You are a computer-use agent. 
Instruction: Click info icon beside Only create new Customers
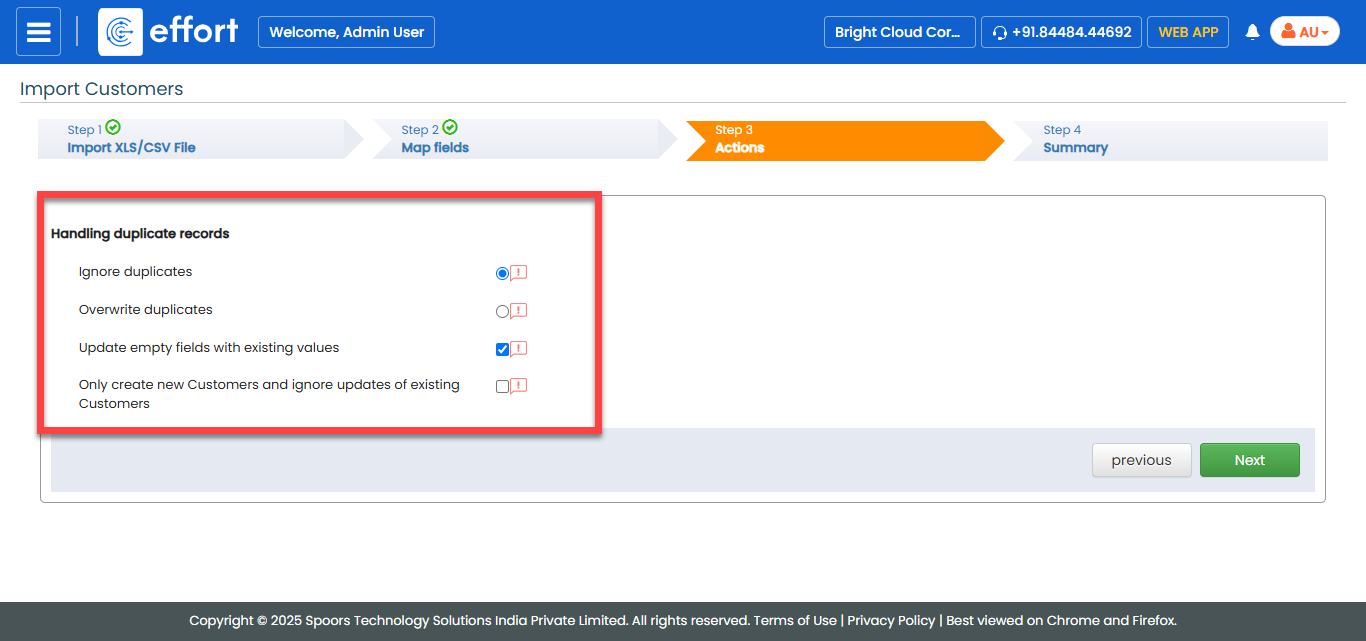pos(519,386)
